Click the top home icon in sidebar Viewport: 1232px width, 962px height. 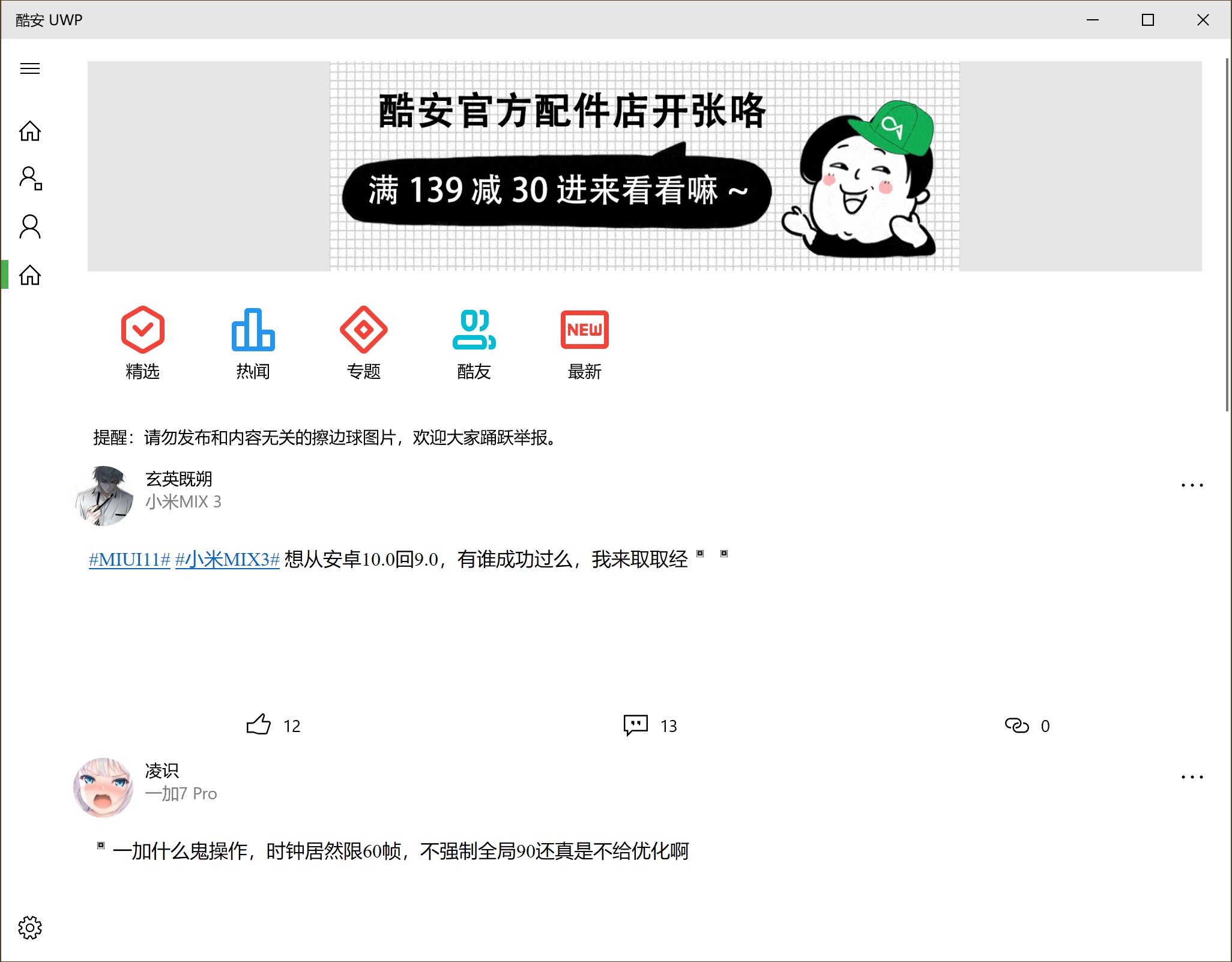(x=30, y=130)
